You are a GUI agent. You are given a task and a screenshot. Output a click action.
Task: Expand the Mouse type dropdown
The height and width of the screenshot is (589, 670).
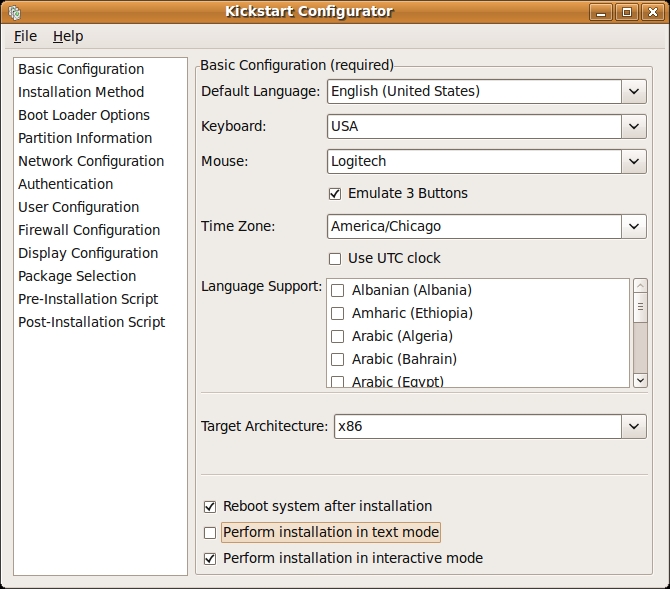pyautogui.click(x=634, y=161)
